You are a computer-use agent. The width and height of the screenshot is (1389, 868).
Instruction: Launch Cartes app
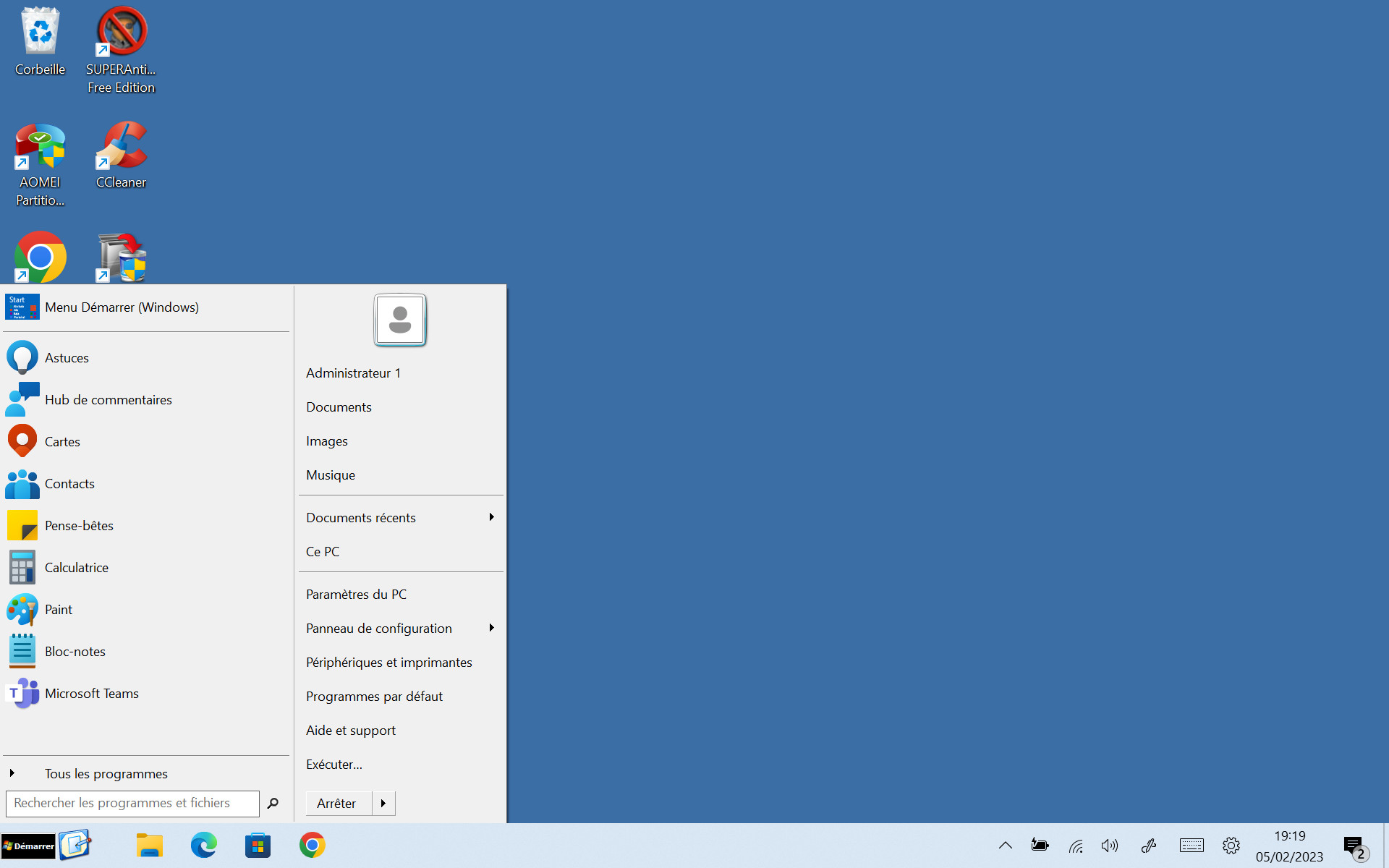(x=146, y=441)
